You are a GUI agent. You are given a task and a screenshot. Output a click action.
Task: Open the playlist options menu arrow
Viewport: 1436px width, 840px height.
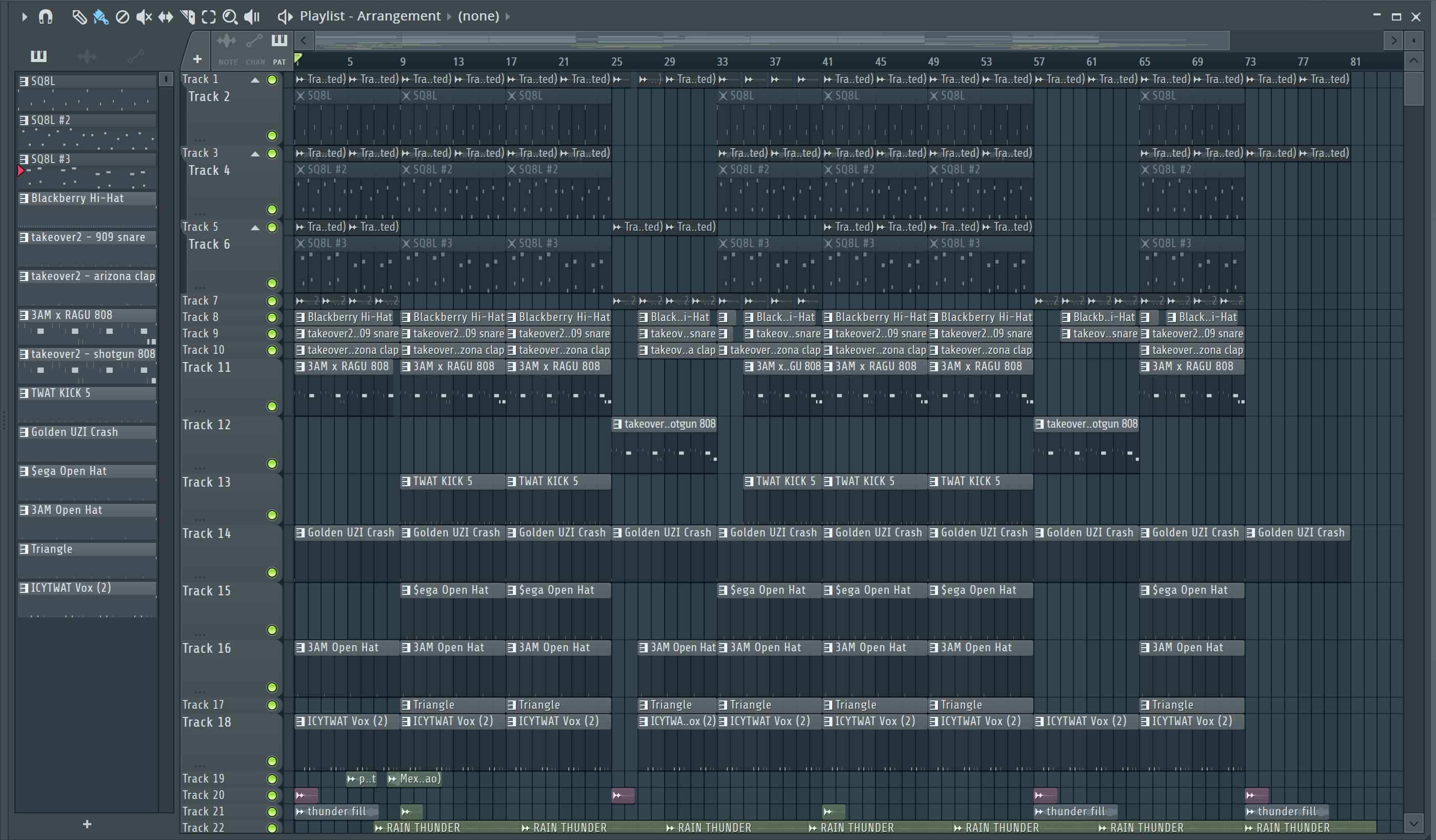(x=24, y=16)
